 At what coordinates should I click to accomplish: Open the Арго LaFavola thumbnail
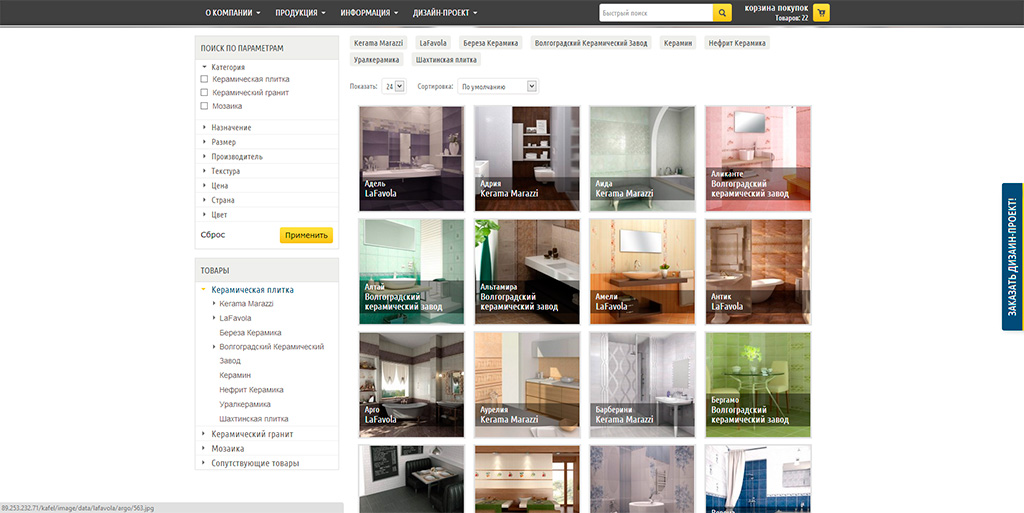pyautogui.click(x=411, y=385)
